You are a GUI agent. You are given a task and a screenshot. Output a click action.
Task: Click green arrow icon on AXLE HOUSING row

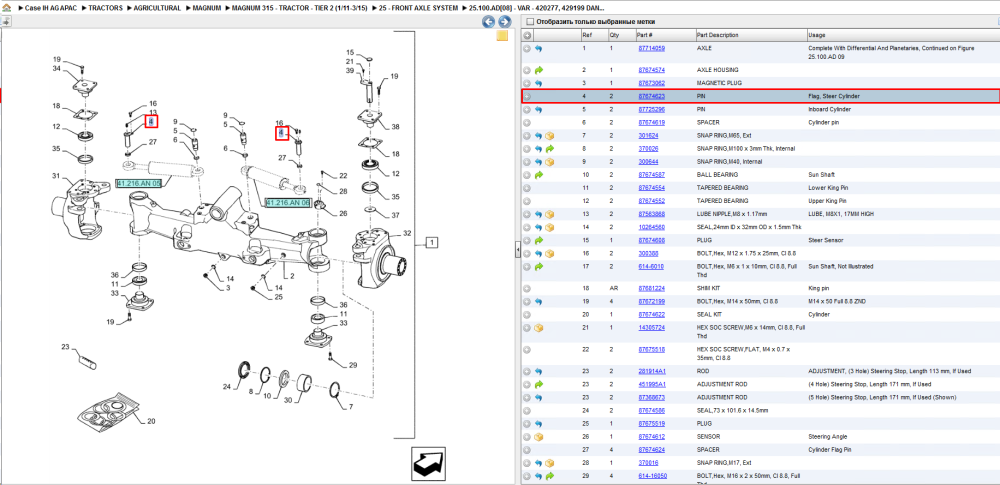[x=538, y=70]
